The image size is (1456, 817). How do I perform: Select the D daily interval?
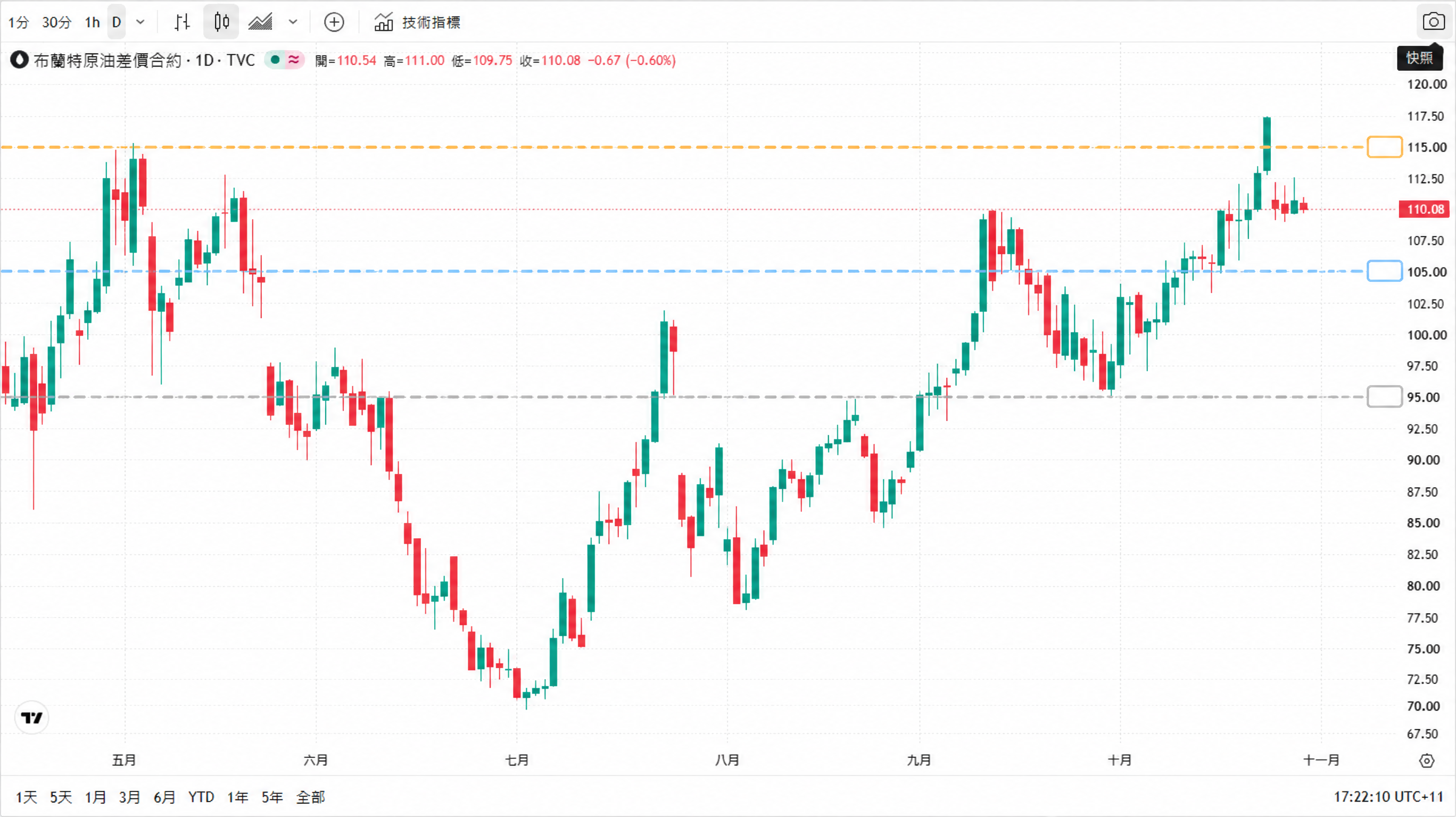click(117, 22)
